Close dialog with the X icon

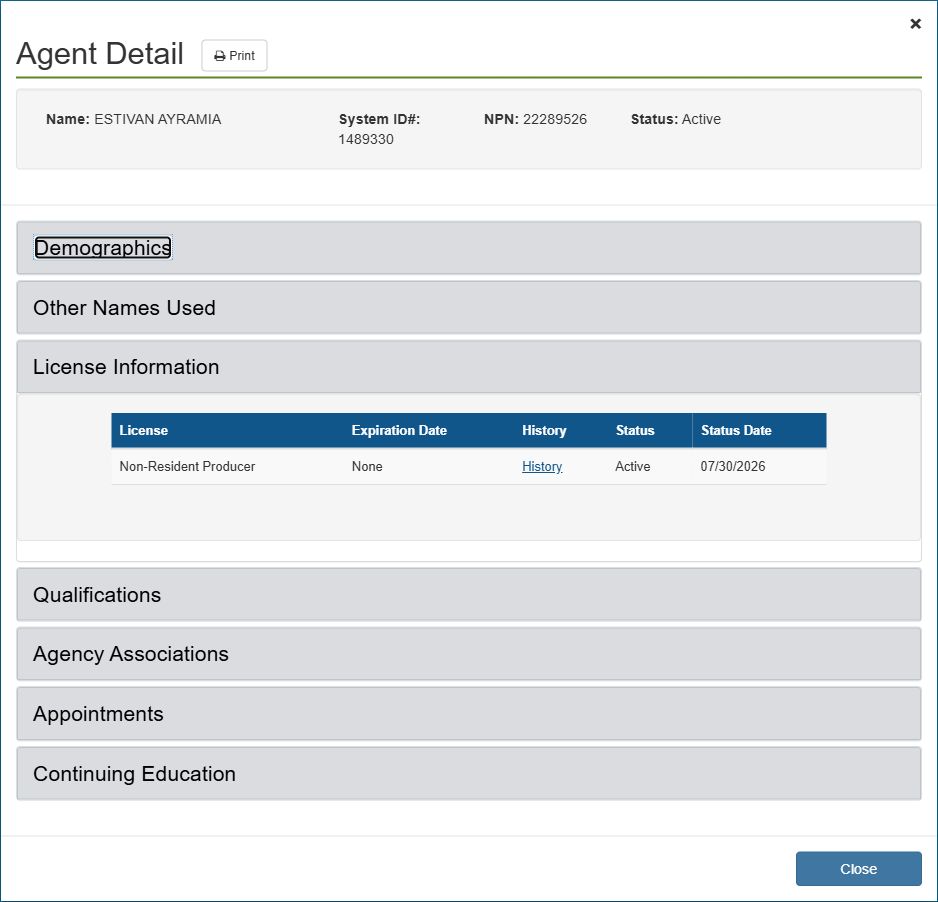(x=915, y=24)
